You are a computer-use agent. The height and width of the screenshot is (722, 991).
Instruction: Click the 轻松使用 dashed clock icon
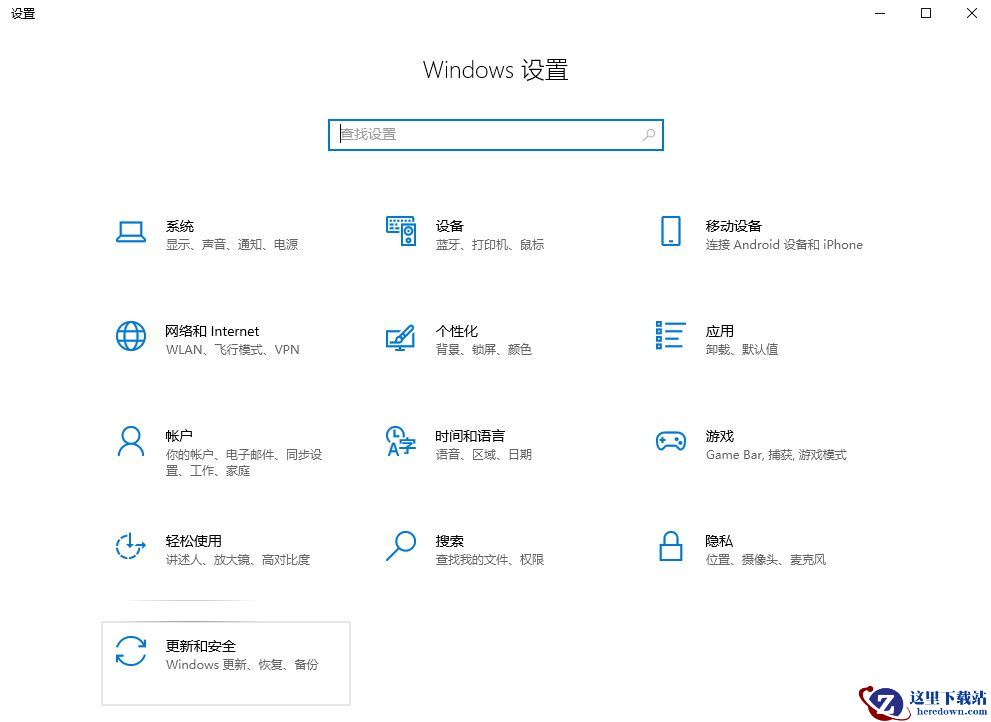click(131, 546)
